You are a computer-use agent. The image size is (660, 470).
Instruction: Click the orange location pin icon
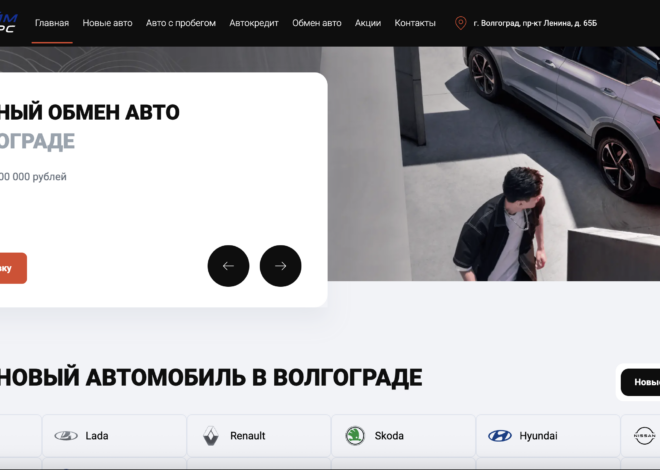pyautogui.click(x=460, y=23)
